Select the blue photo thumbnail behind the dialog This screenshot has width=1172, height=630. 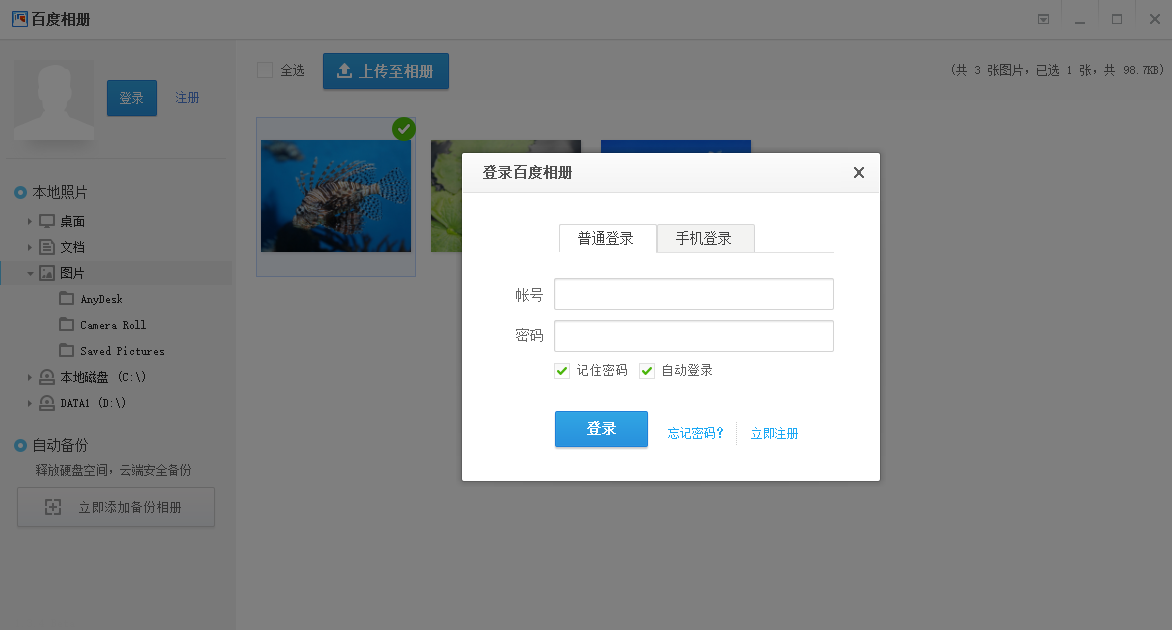676,146
